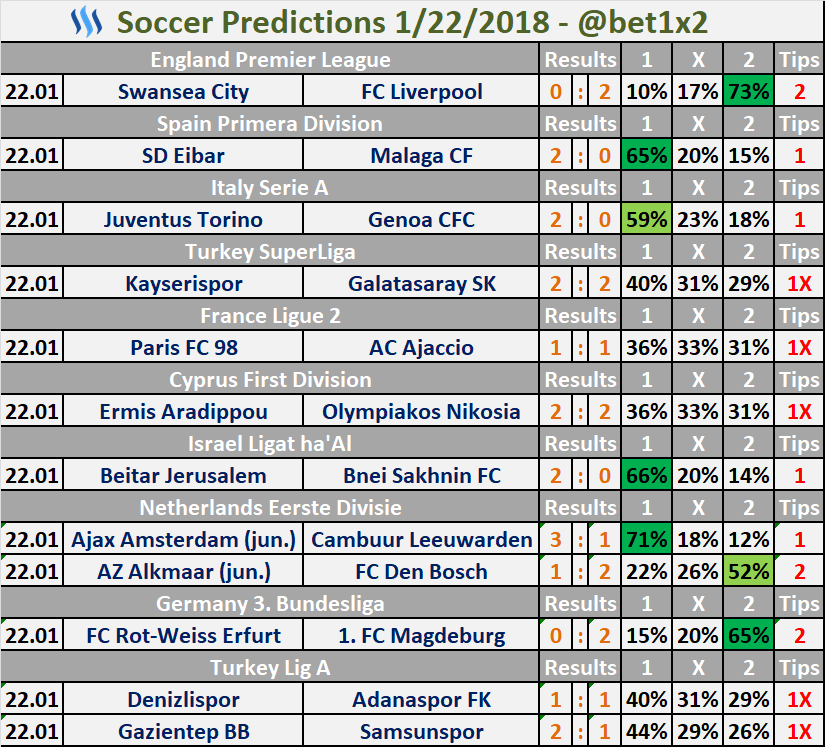Click the Olympiakos Nikosia team name
The image size is (825, 747).
click(x=421, y=411)
